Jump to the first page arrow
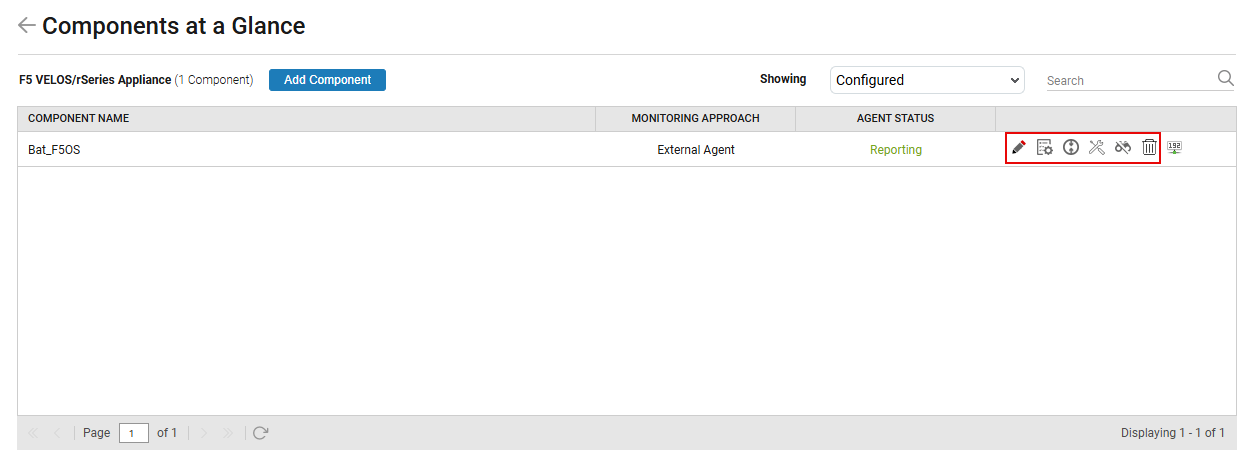Viewport: 1250px width, 463px height. point(33,433)
